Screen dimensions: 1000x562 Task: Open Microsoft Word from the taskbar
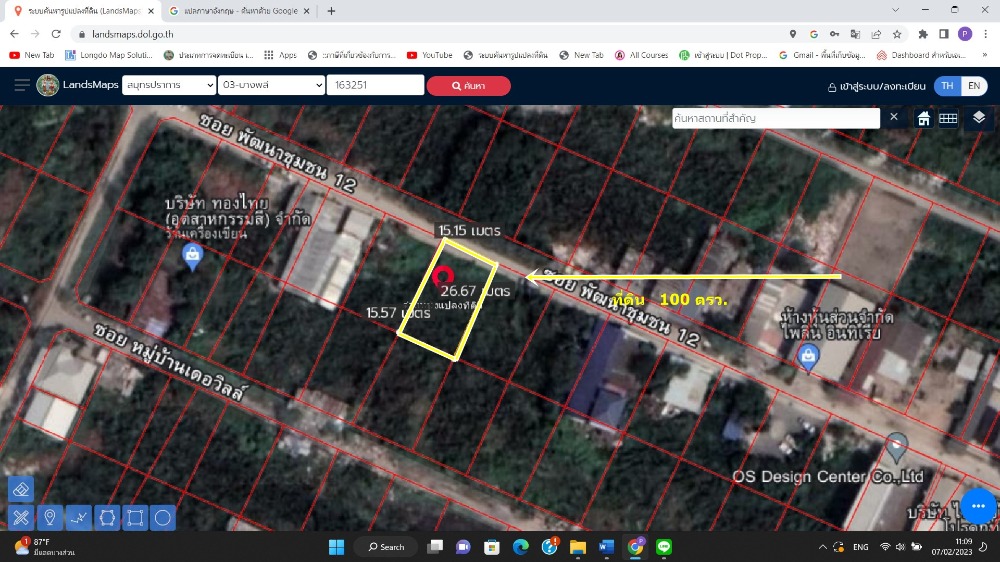coord(606,547)
